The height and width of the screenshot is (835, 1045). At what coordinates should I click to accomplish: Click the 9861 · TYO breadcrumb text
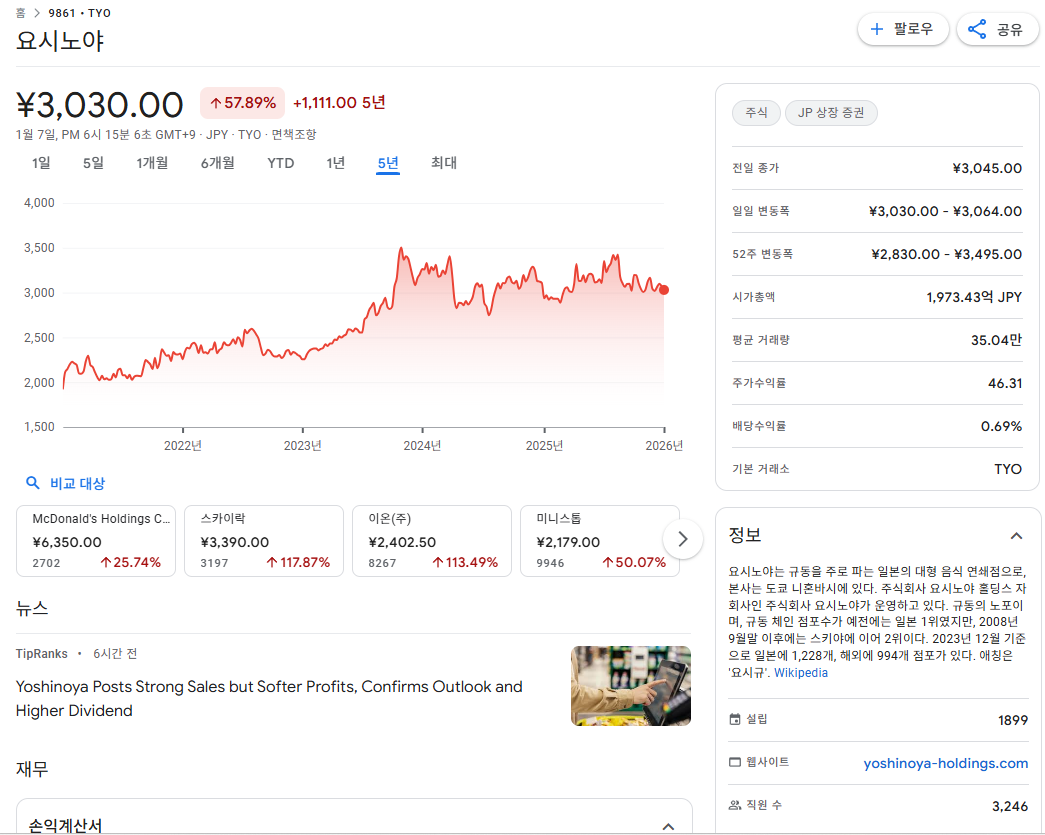pyautogui.click(x=79, y=13)
